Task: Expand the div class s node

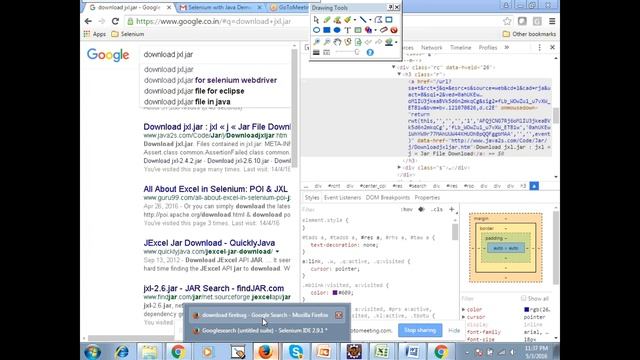Action: 399,167
